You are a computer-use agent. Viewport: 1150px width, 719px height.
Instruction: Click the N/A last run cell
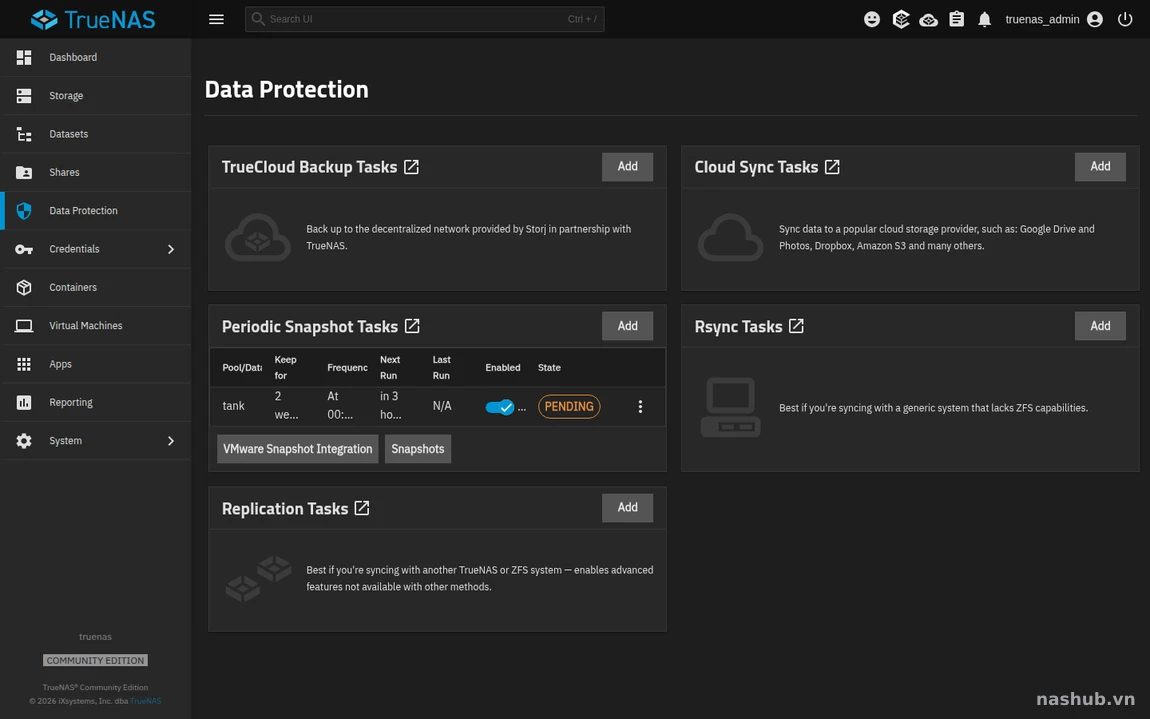tap(442, 406)
